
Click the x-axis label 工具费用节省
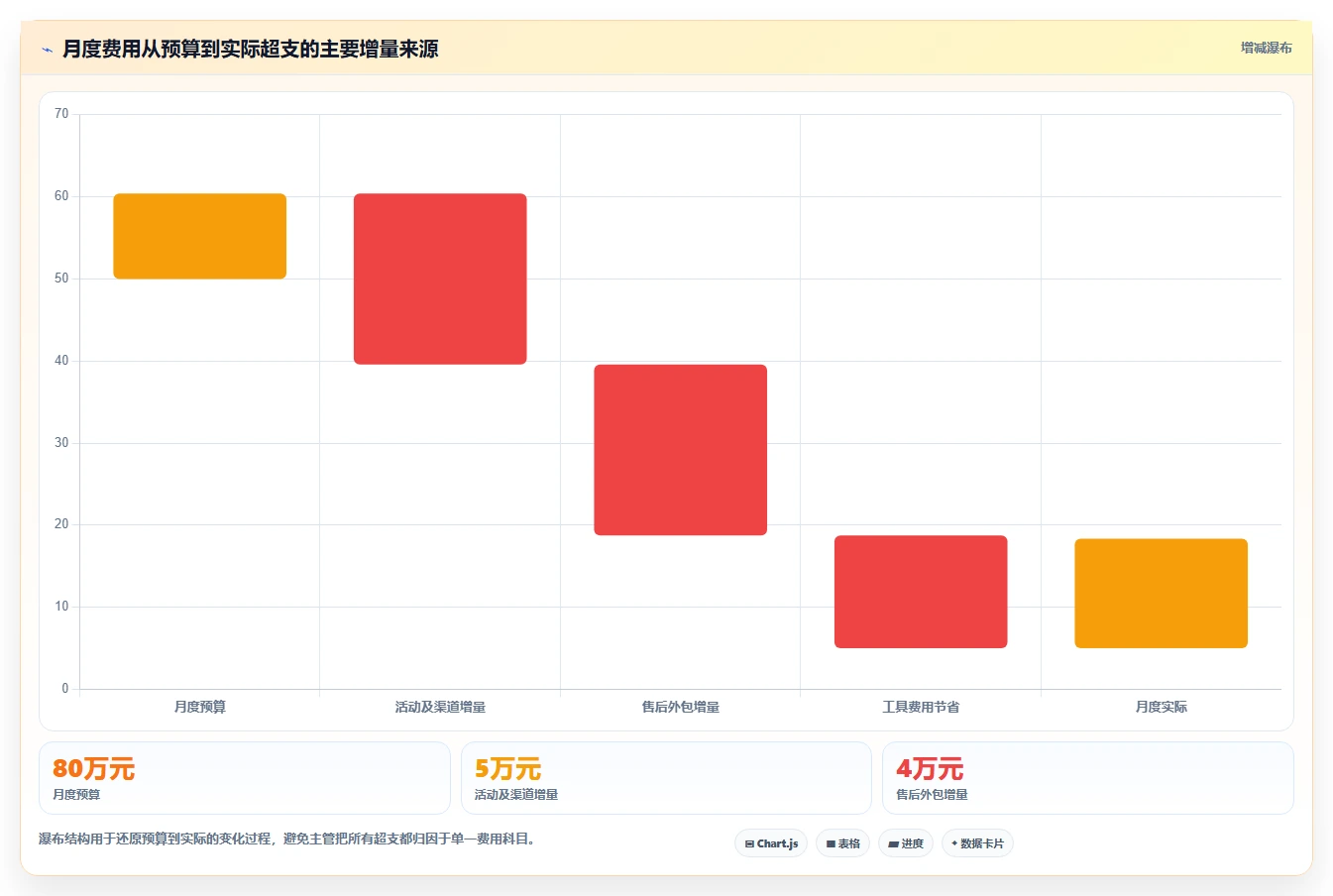coord(921,707)
